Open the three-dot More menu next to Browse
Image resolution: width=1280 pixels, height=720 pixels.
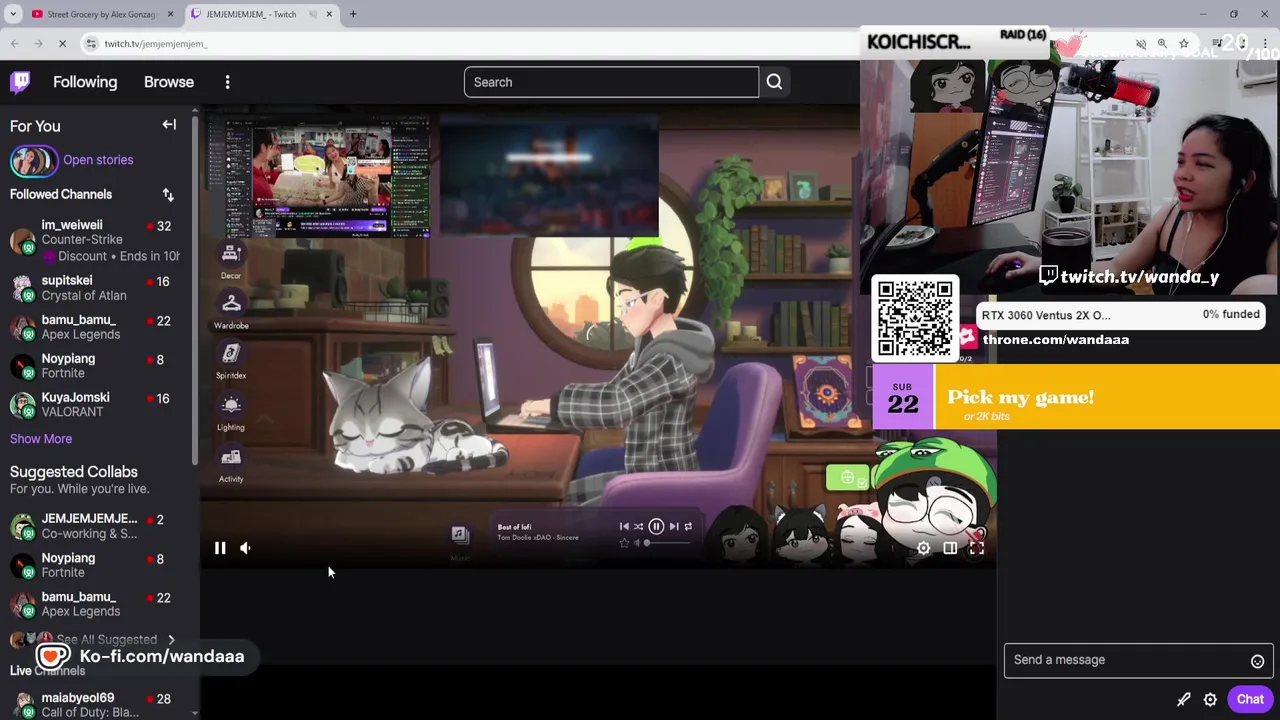227,82
